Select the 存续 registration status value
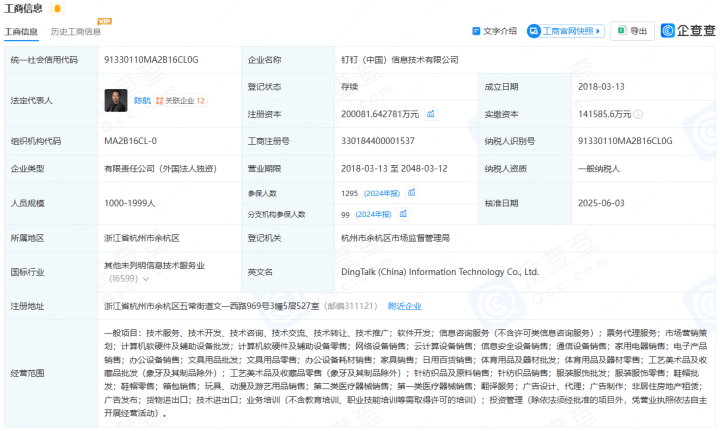This screenshot has width=720, height=431. point(349,87)
